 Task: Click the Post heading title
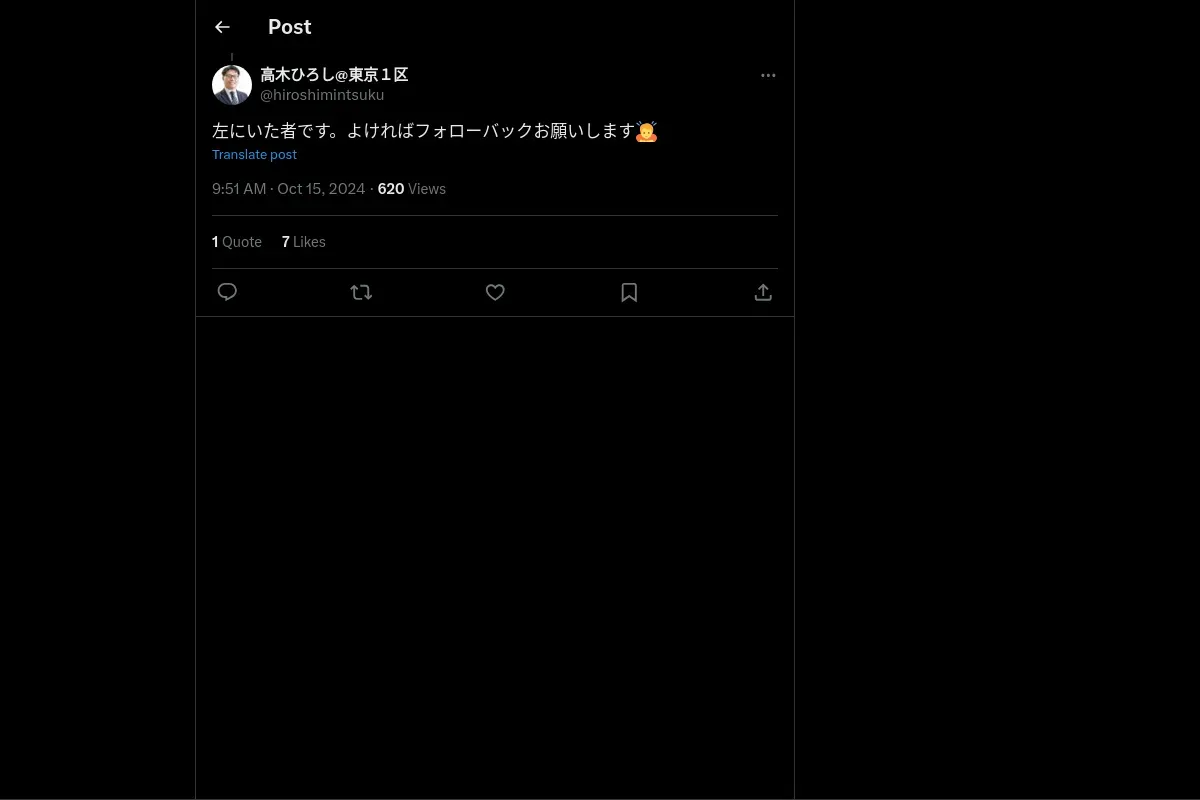290,27
